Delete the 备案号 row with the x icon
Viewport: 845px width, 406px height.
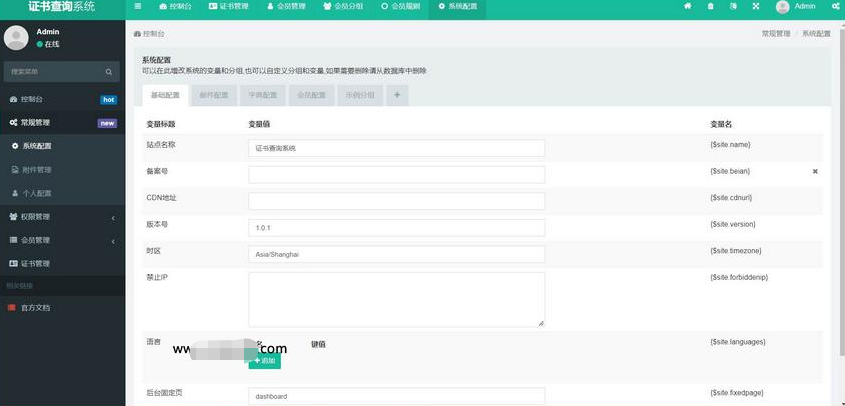pyautogui.click(x=815, y=171)
